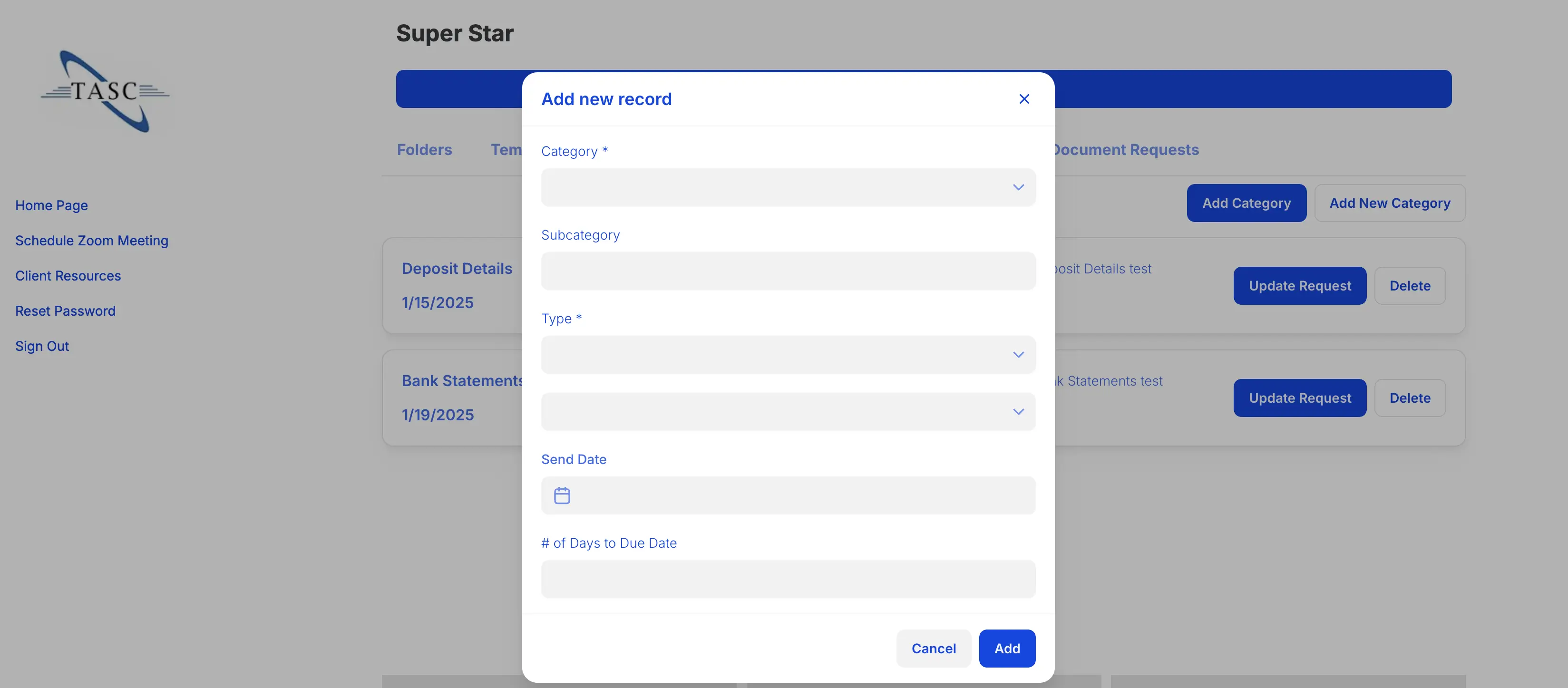The width and height of the screenshot is (1568, 688).
Task: Delete the Bank Statements request
Action: pos(1411,398)
